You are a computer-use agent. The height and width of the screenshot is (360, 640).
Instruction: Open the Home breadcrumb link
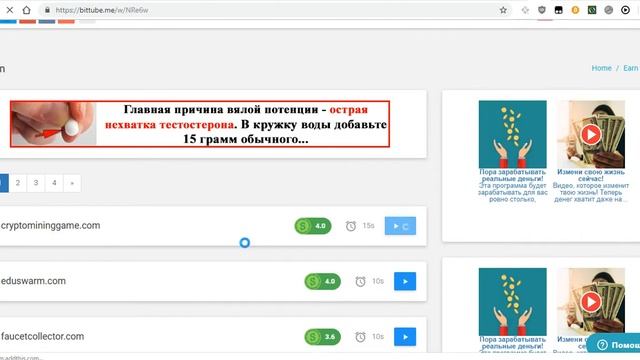point(602,68)
